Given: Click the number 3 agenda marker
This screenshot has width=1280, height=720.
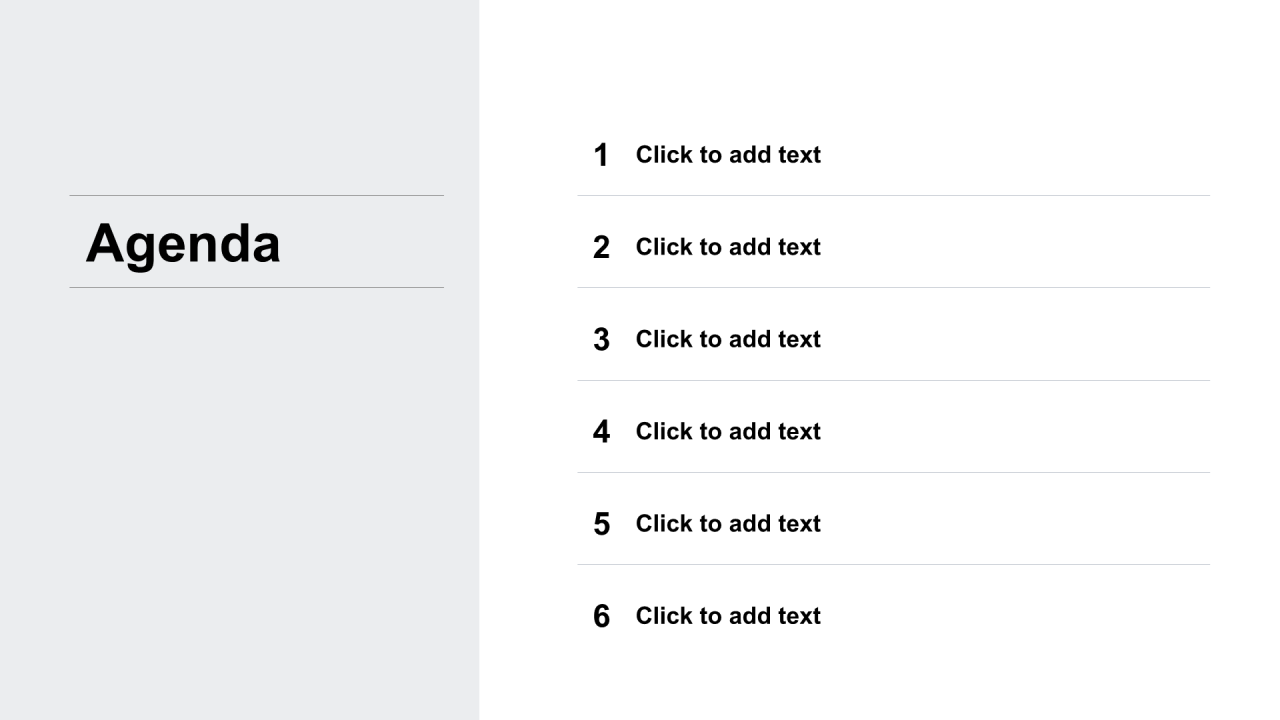Looking at the screenshot, I should 601,339.
